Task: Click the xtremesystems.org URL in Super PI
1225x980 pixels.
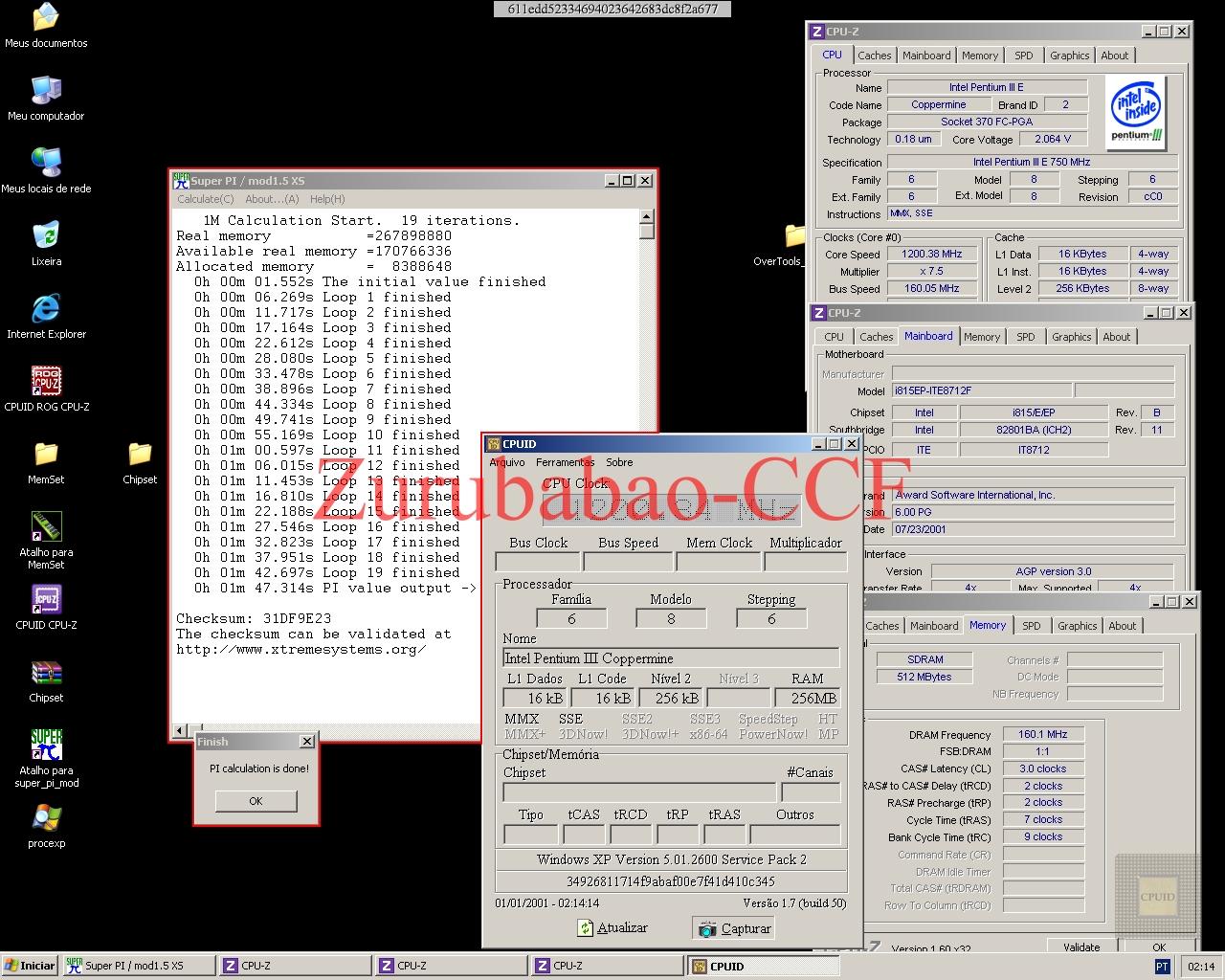Action: click(x=301, y=649)
